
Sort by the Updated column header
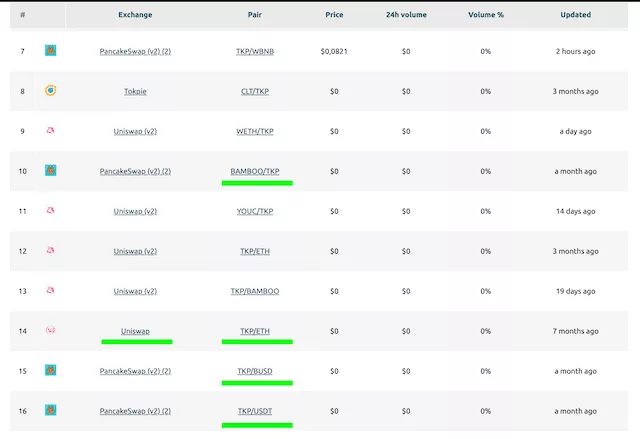[576, 15]
